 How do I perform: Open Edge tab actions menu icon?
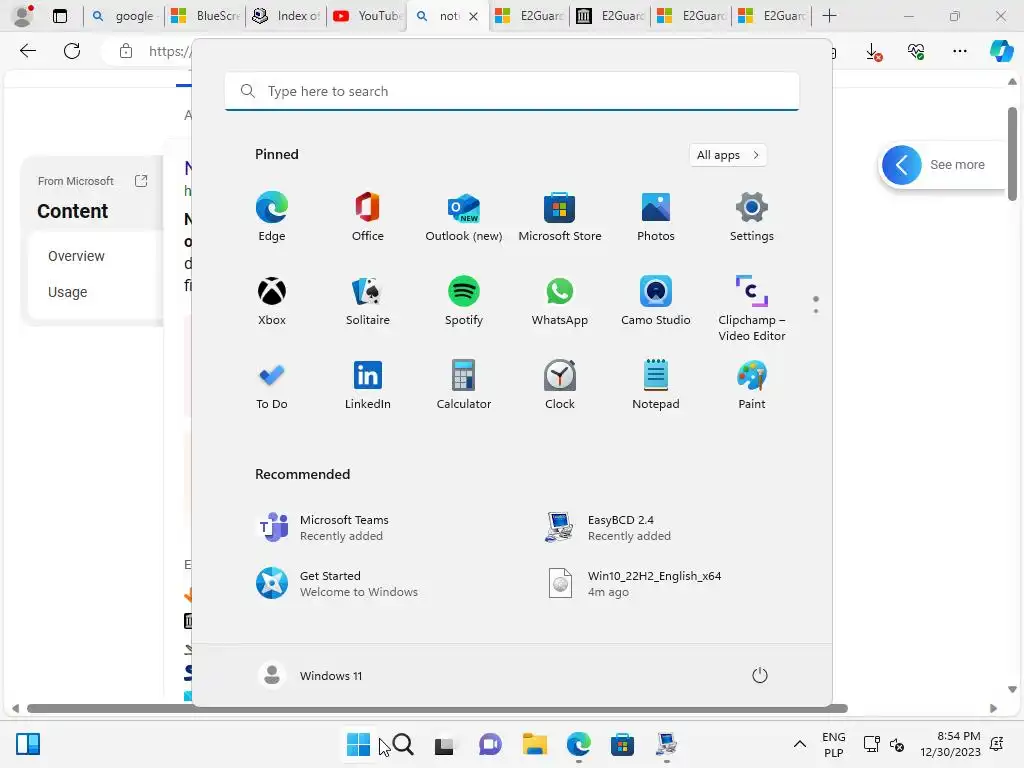(x=60, y=16)
